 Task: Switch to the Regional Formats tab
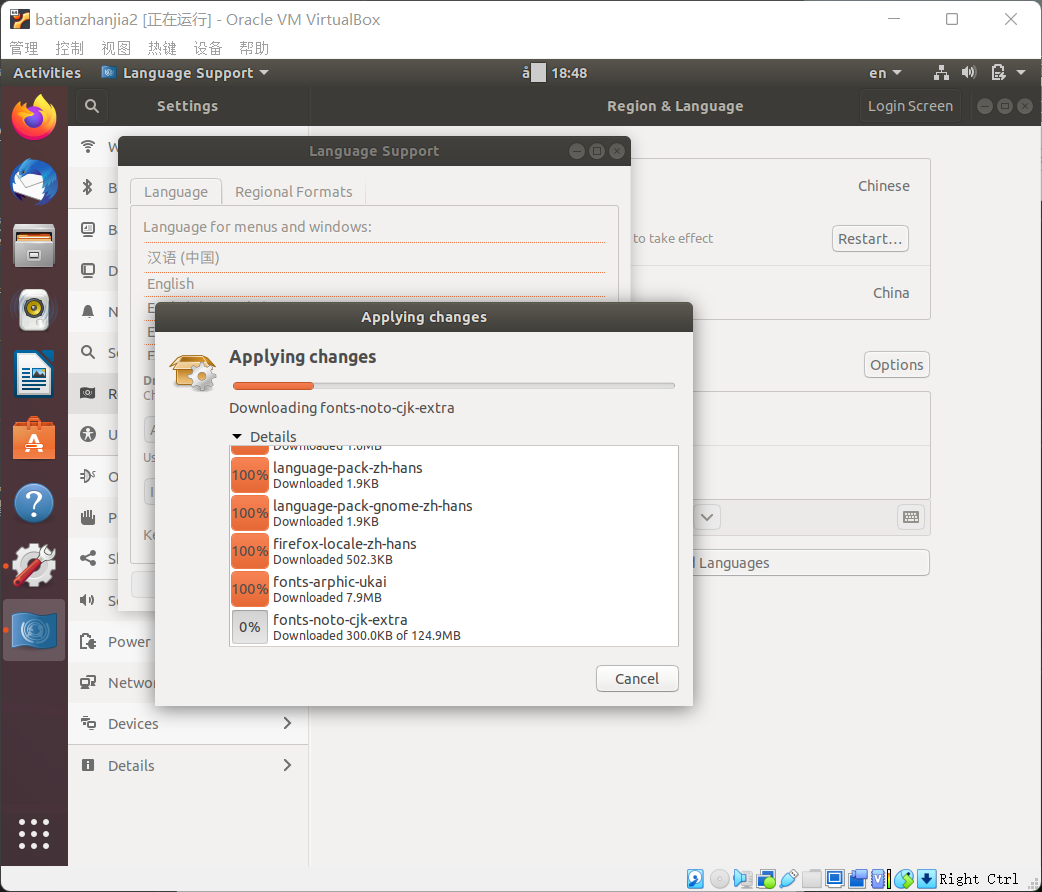(x=294, y=191)
